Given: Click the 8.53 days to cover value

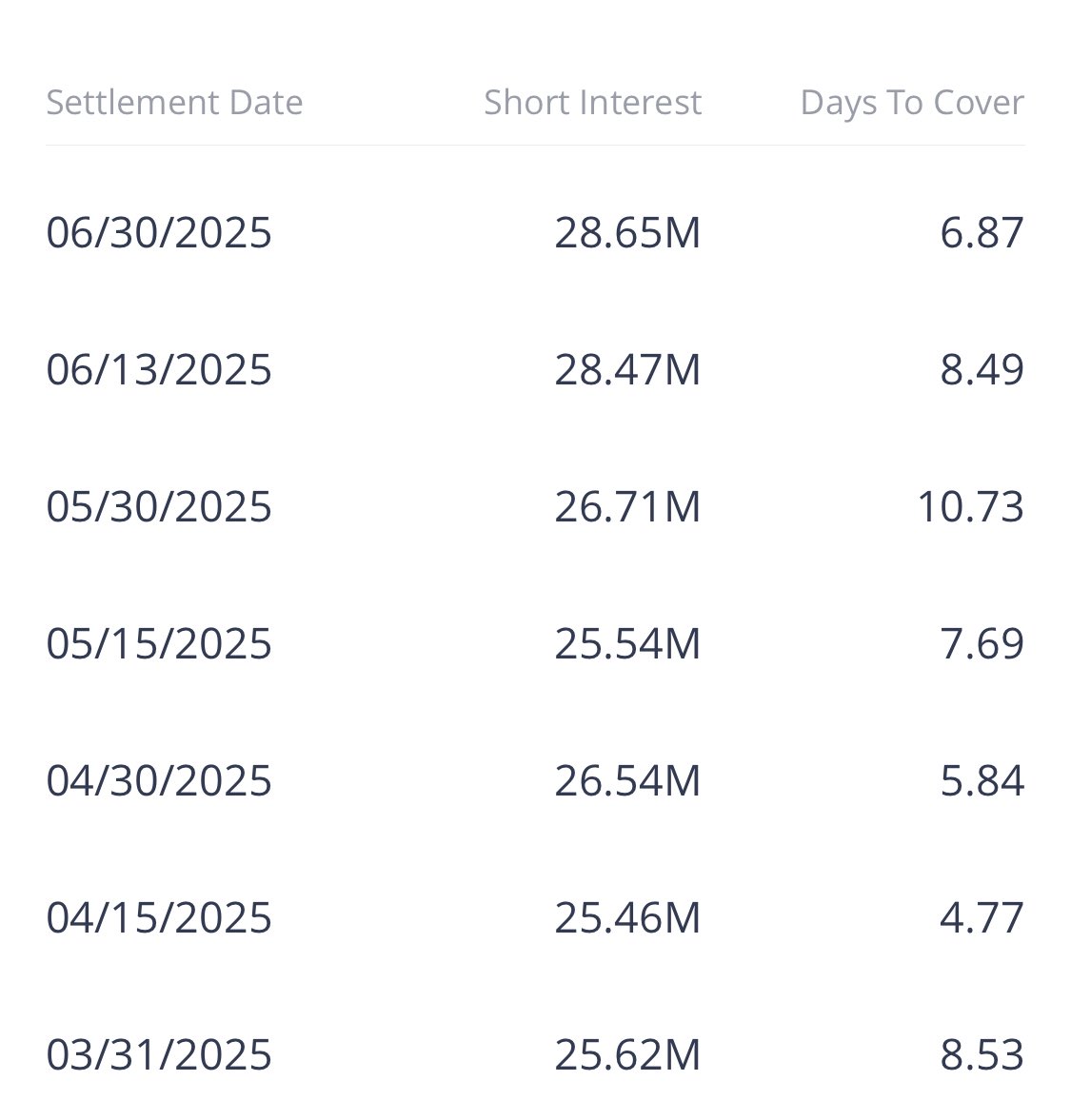Looking at the screenshot, I should click(x=982, y=1054).
